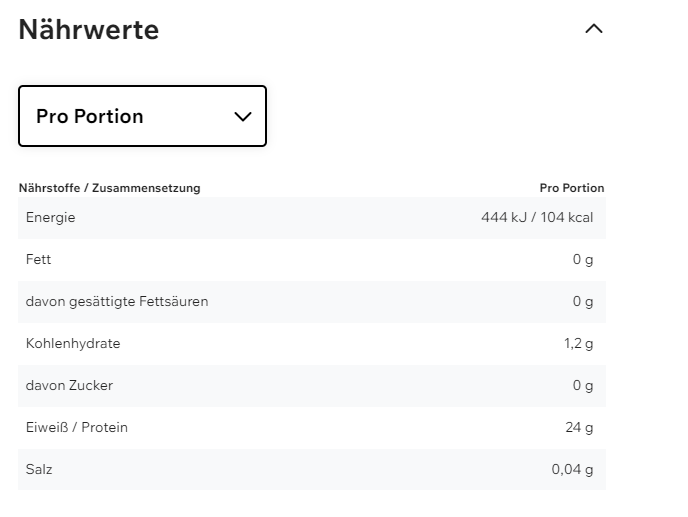Screen dimensions: 688x517
Task: Click the Nährwerte heading
Action: [88, 30]
